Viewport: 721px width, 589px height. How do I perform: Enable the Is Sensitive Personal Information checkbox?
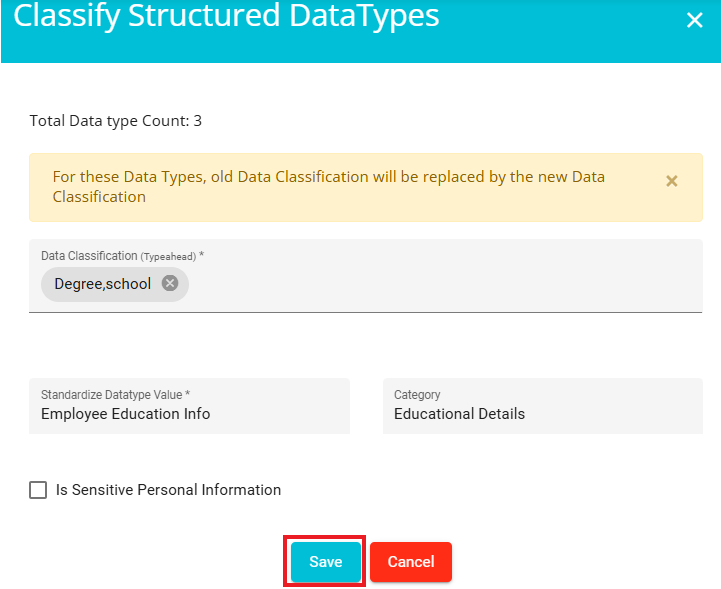coord(38,490)
